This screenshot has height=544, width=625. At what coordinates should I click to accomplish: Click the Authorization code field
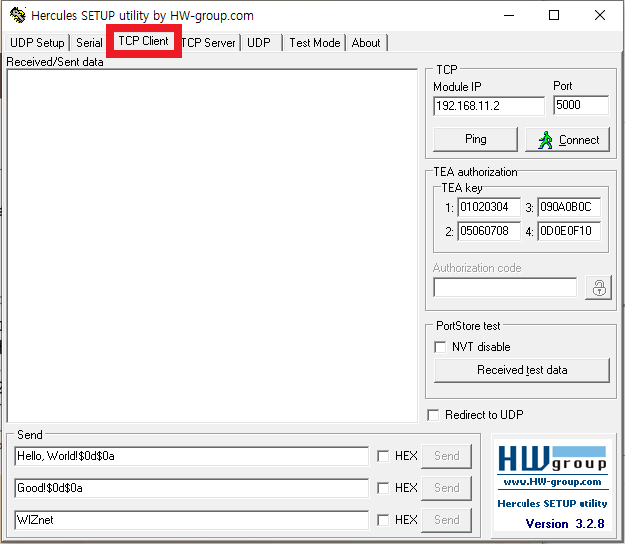pyautogui.click(x=505, y=287)
